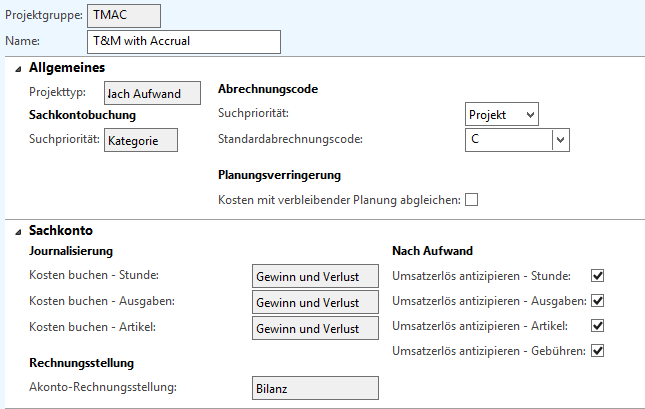Toggle Kosten mit verbleibender Planung abgleichen
This screenshot has width=645, height=409.
[x=471, y=200]
